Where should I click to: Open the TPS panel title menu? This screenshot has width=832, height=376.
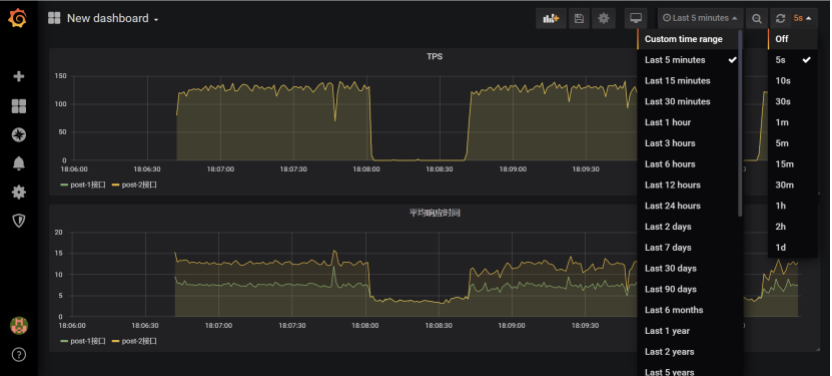(x=435, y=56)
